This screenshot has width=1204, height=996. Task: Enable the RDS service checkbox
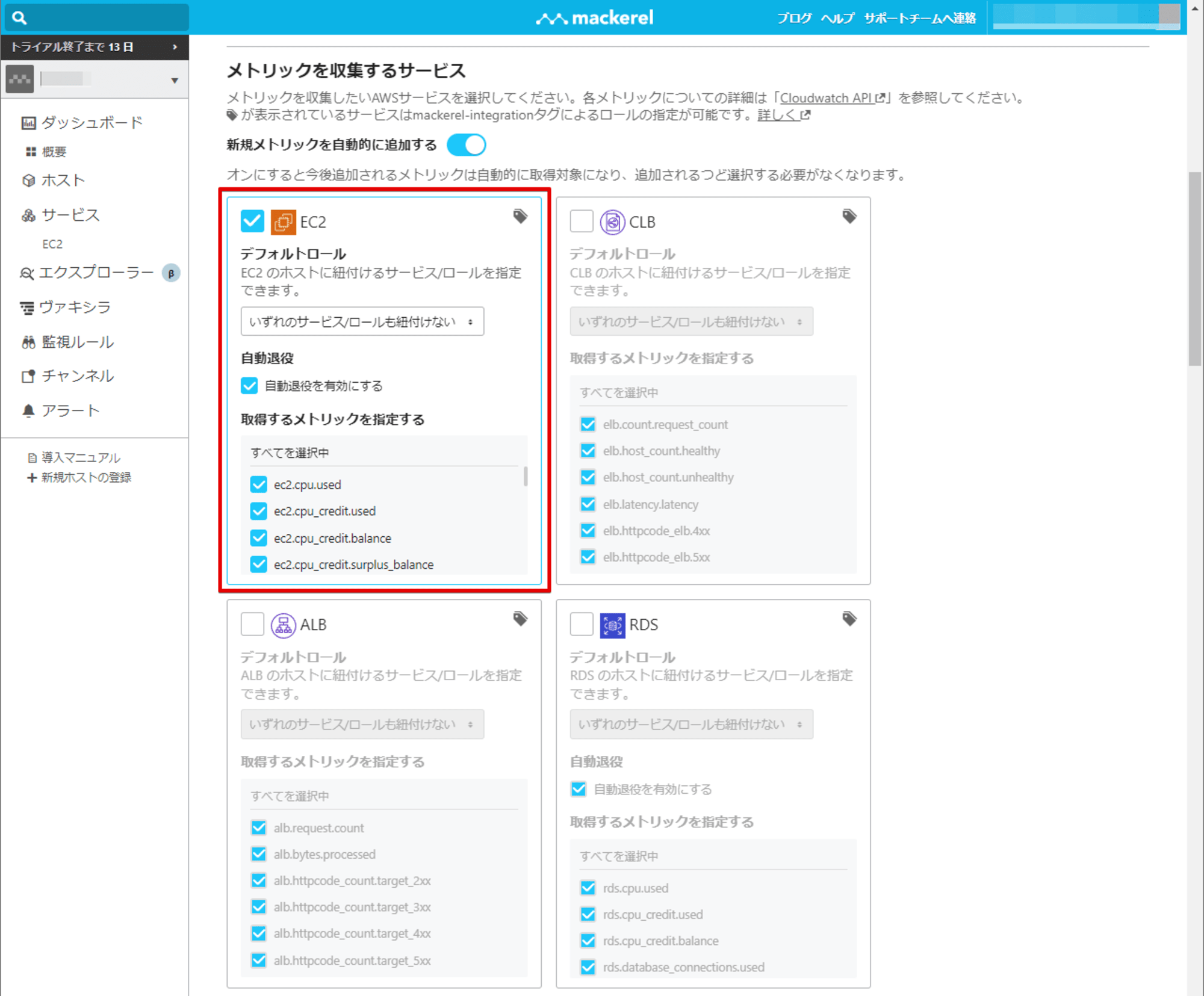(582, 624)
